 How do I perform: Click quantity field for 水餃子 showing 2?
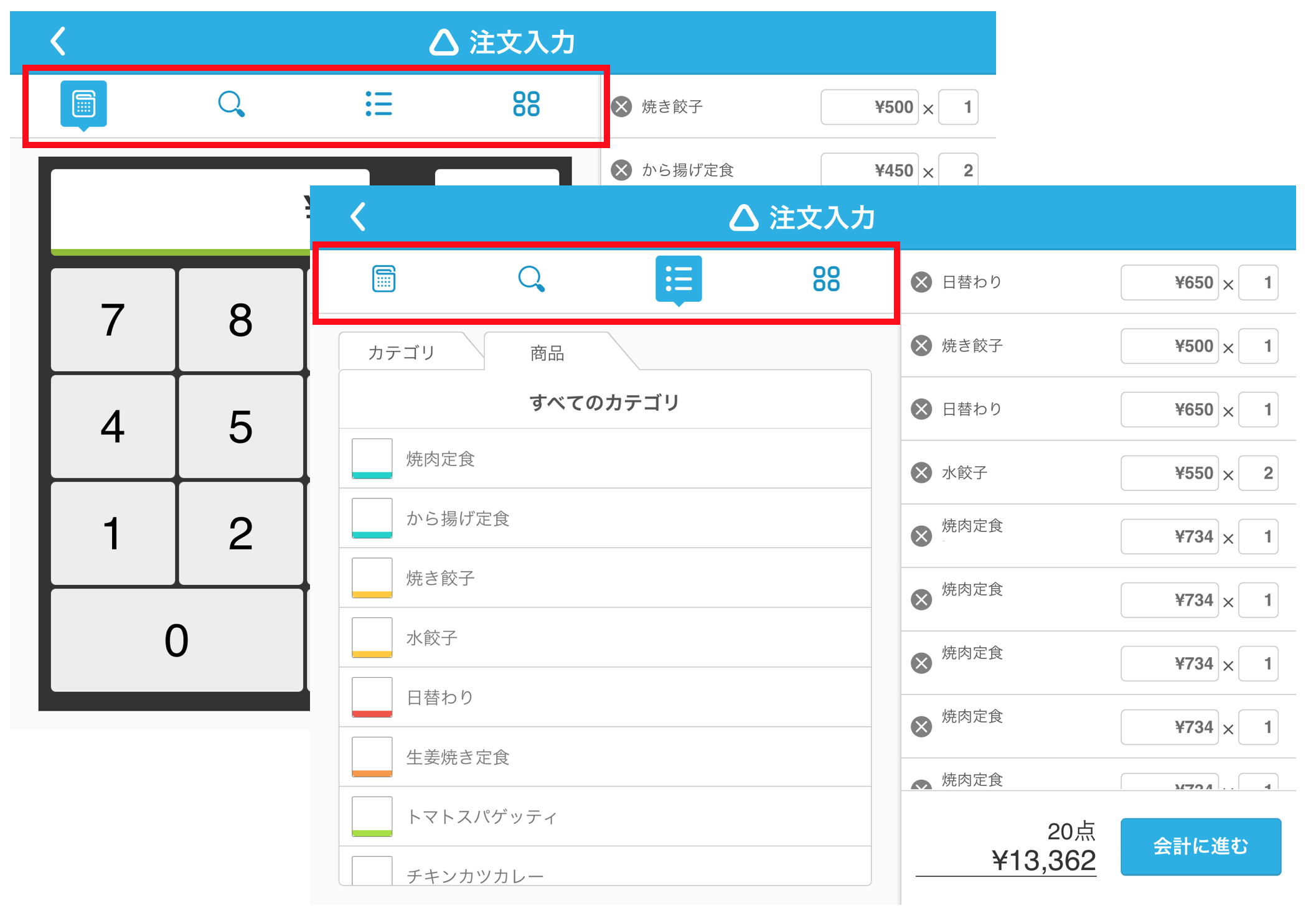[1258, 473]
